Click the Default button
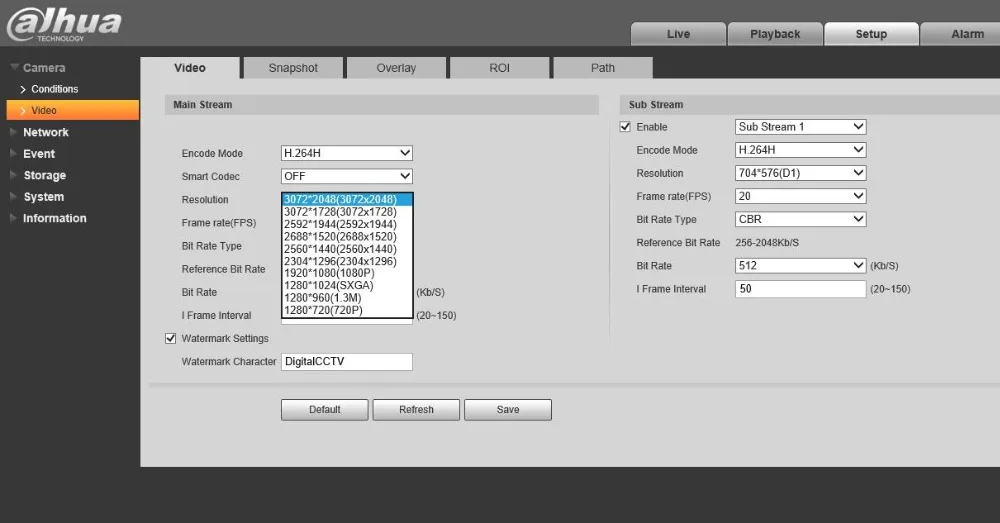This screenshot has height=523, width=1000. (325, 409)
